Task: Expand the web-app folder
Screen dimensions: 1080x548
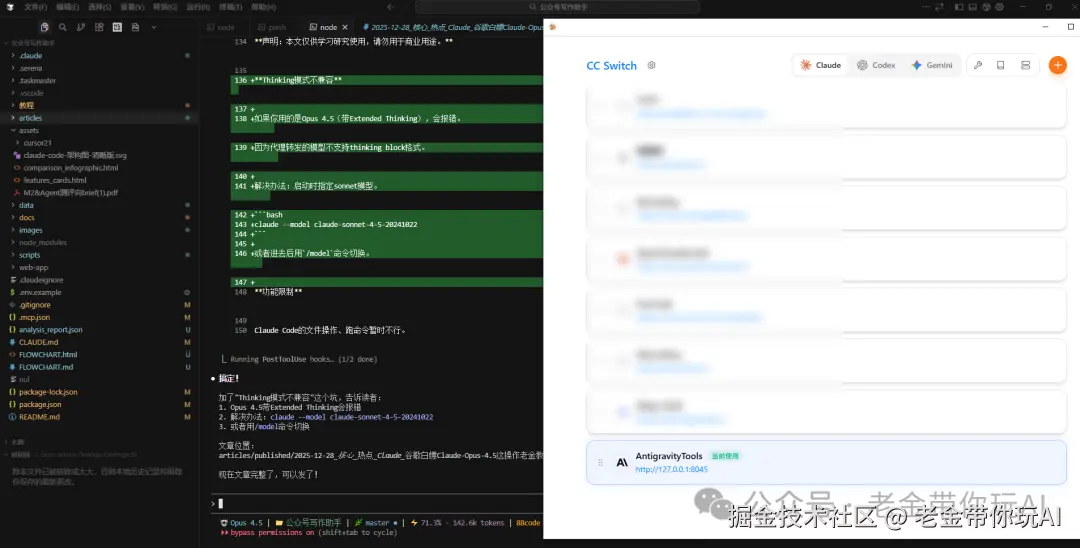Action: [x=33, y=267]
